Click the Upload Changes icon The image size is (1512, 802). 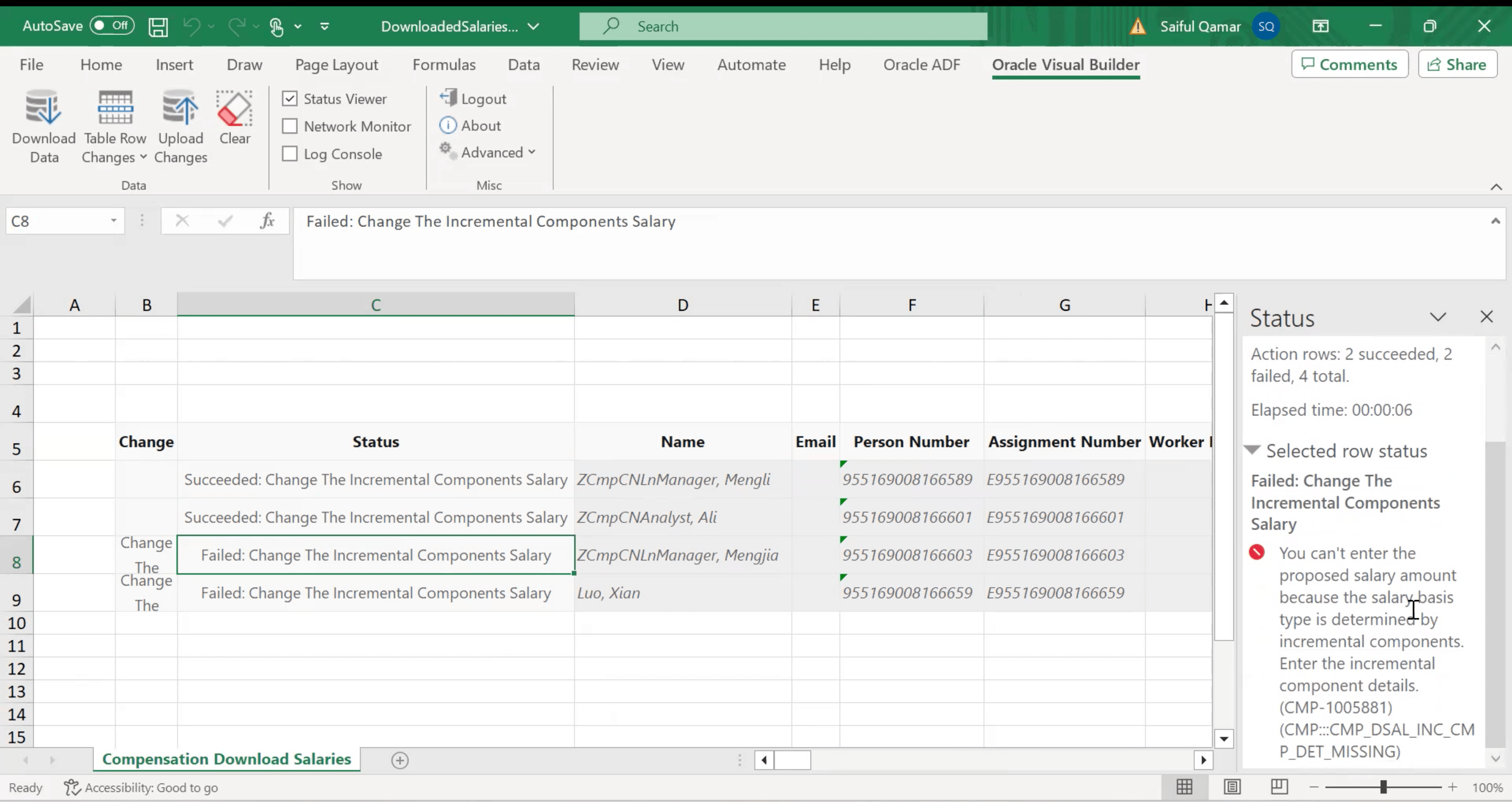pos(180,109)
